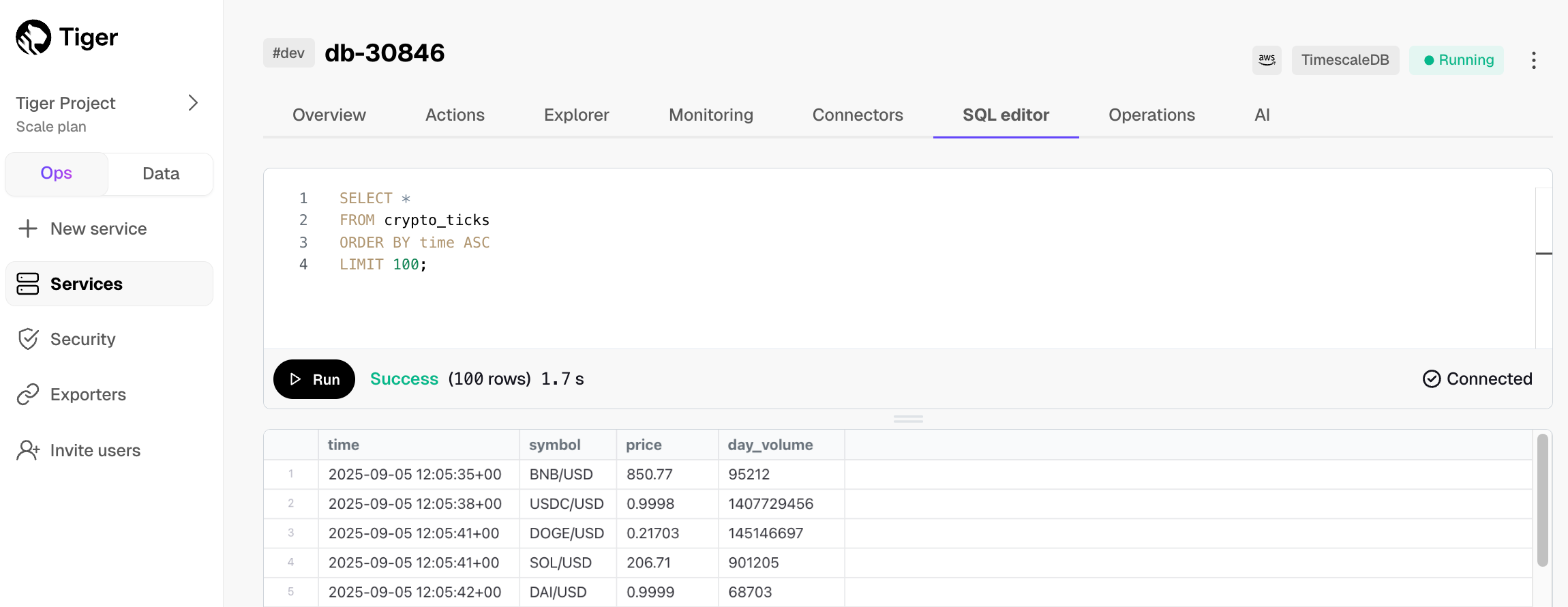Click the Tiger logo icon
Viewport: 1568px width, 607px height.
pyautogui.click(x=33, y=37)
